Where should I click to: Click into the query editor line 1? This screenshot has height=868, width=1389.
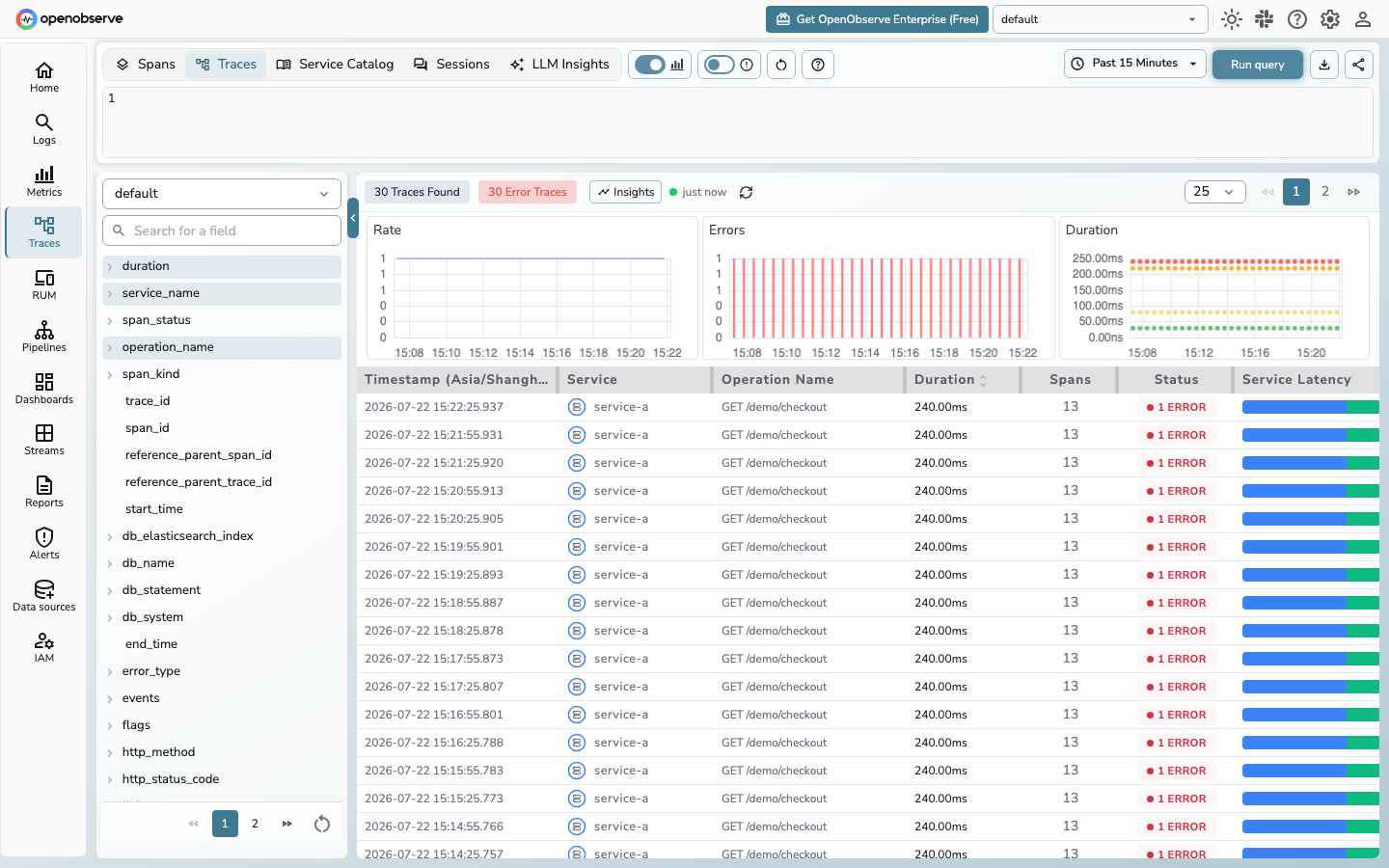(738, 98)
